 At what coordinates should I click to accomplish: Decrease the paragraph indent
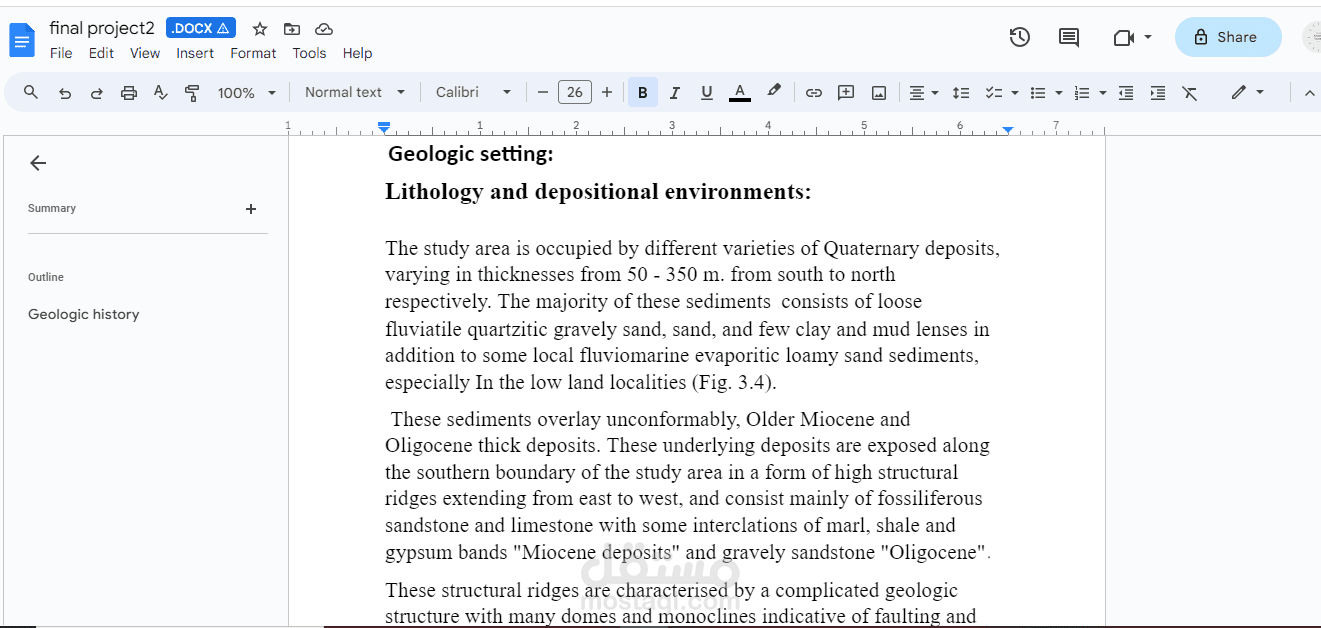pos(1126,93)
